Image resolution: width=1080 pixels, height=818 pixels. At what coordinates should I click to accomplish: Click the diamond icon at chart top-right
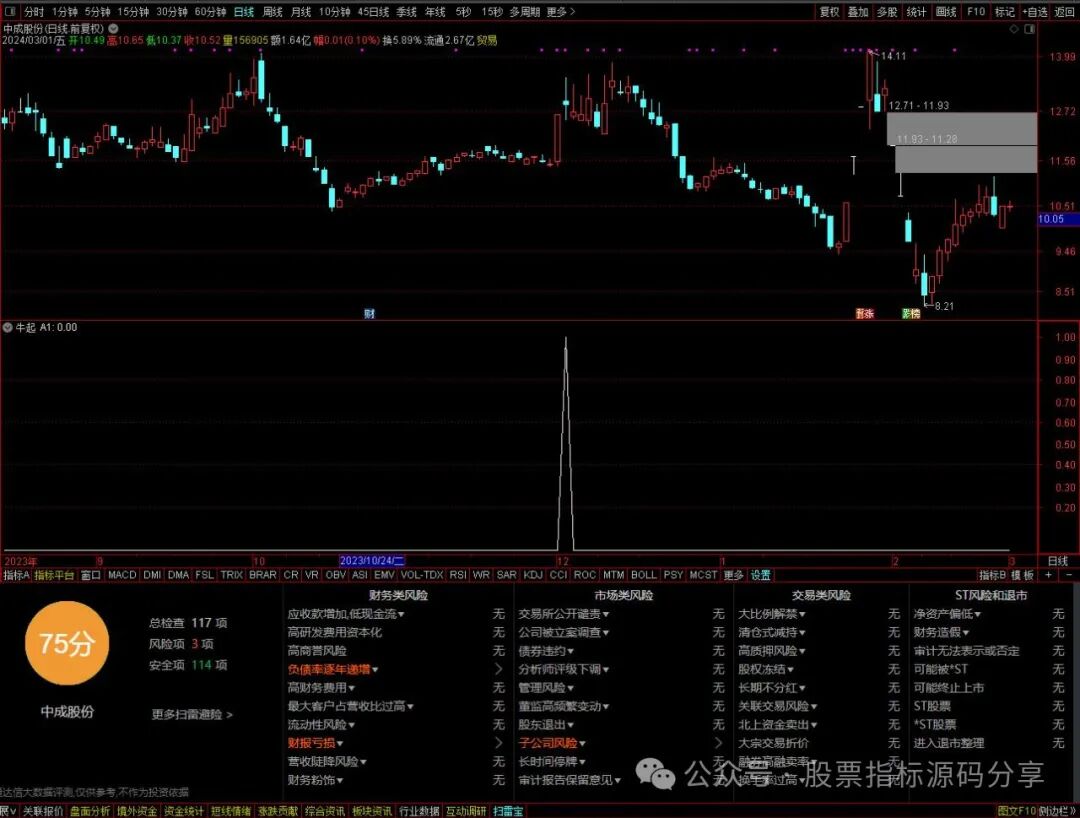pyautogui.click(x=1014, y=29)
